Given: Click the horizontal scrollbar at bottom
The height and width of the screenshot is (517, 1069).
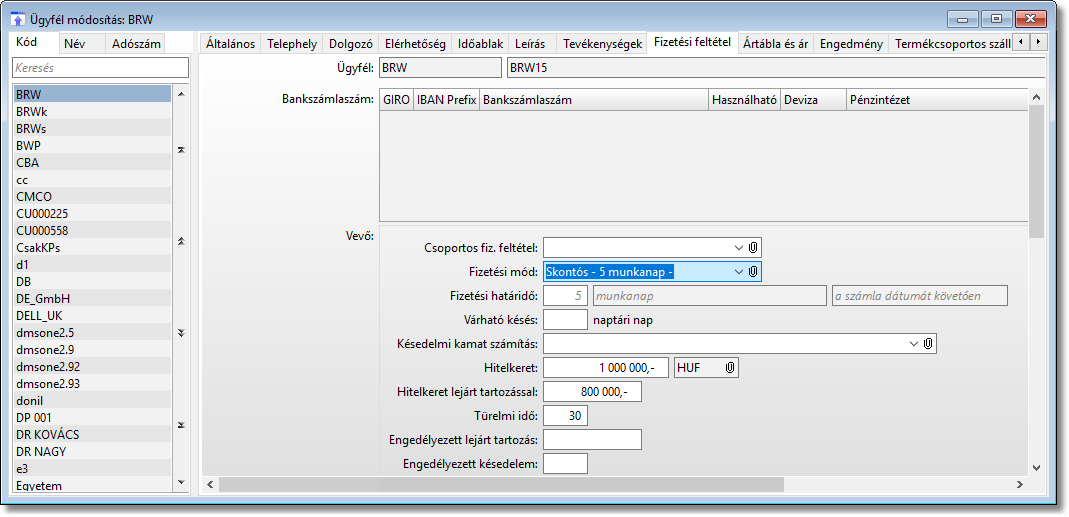Looking at the screenshot, I should click(x=501, y=484).
